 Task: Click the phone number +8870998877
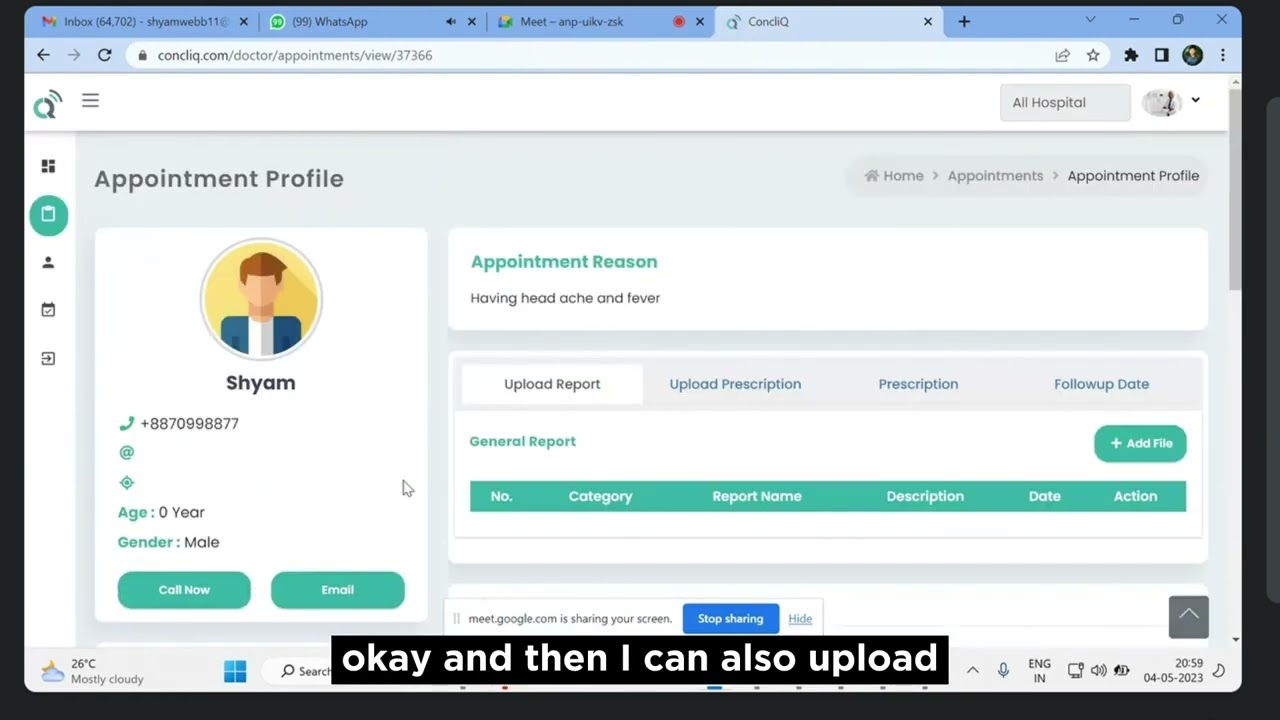click(x=190, y=423)
